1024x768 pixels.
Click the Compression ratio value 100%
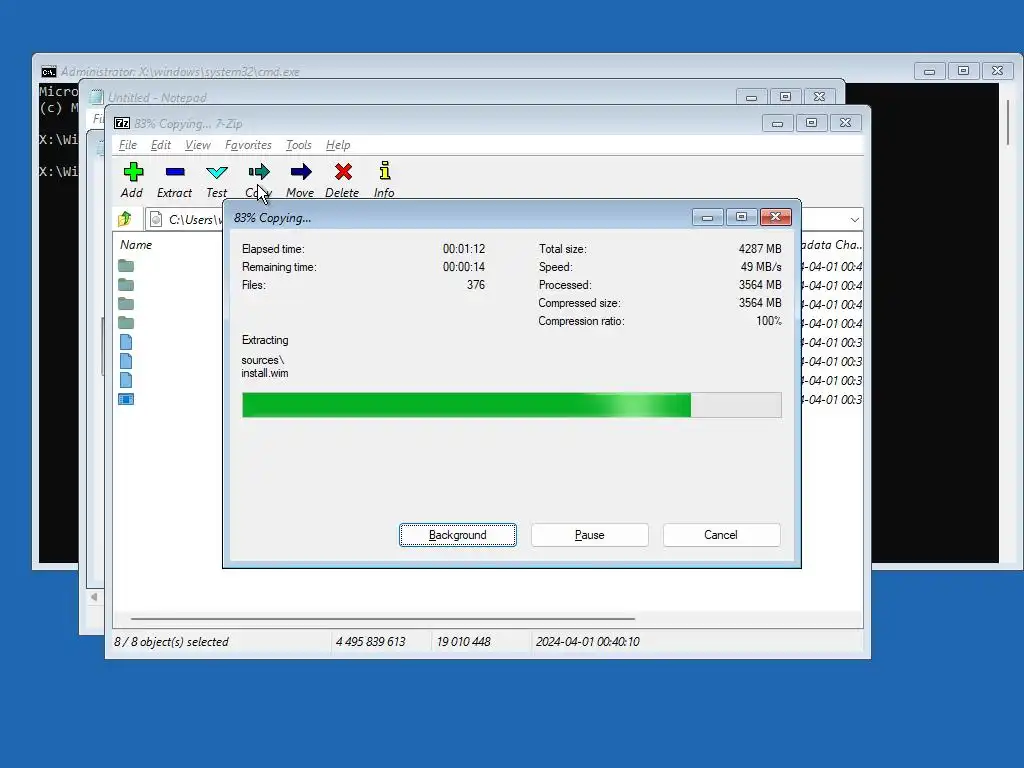tap(769, 321)
